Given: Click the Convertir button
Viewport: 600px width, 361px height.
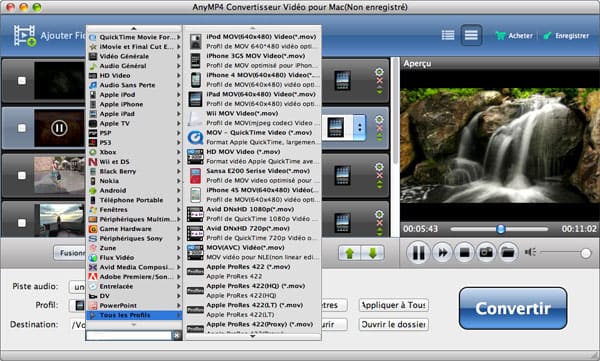Looking at the screenshot, I should [513, 308].
